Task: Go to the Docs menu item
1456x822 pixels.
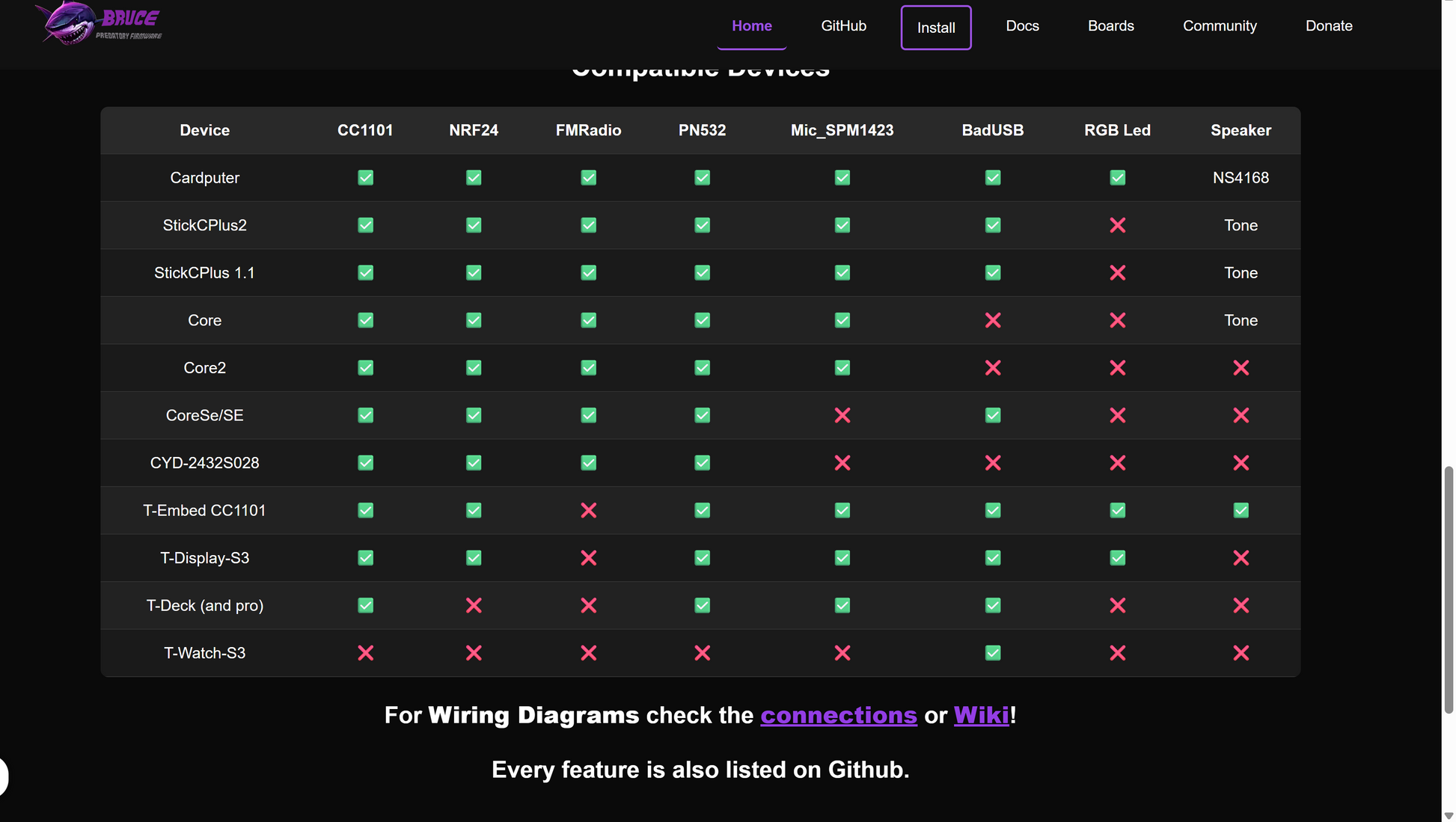Action: click(1022, 26)
